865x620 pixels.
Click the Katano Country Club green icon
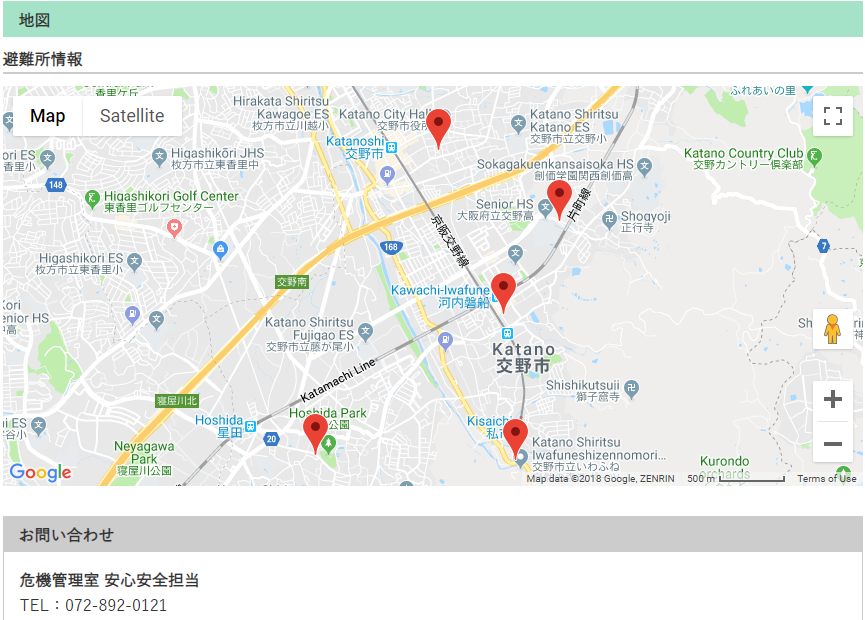pyautogui.click(x=814, y=156)
